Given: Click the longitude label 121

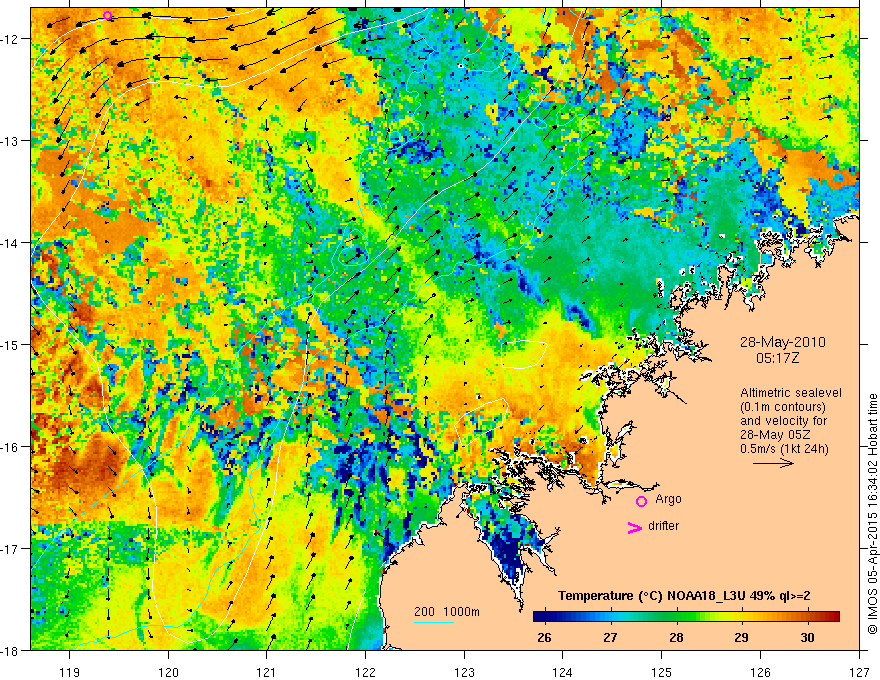Looking at the screenshot, I should [267, 672].
